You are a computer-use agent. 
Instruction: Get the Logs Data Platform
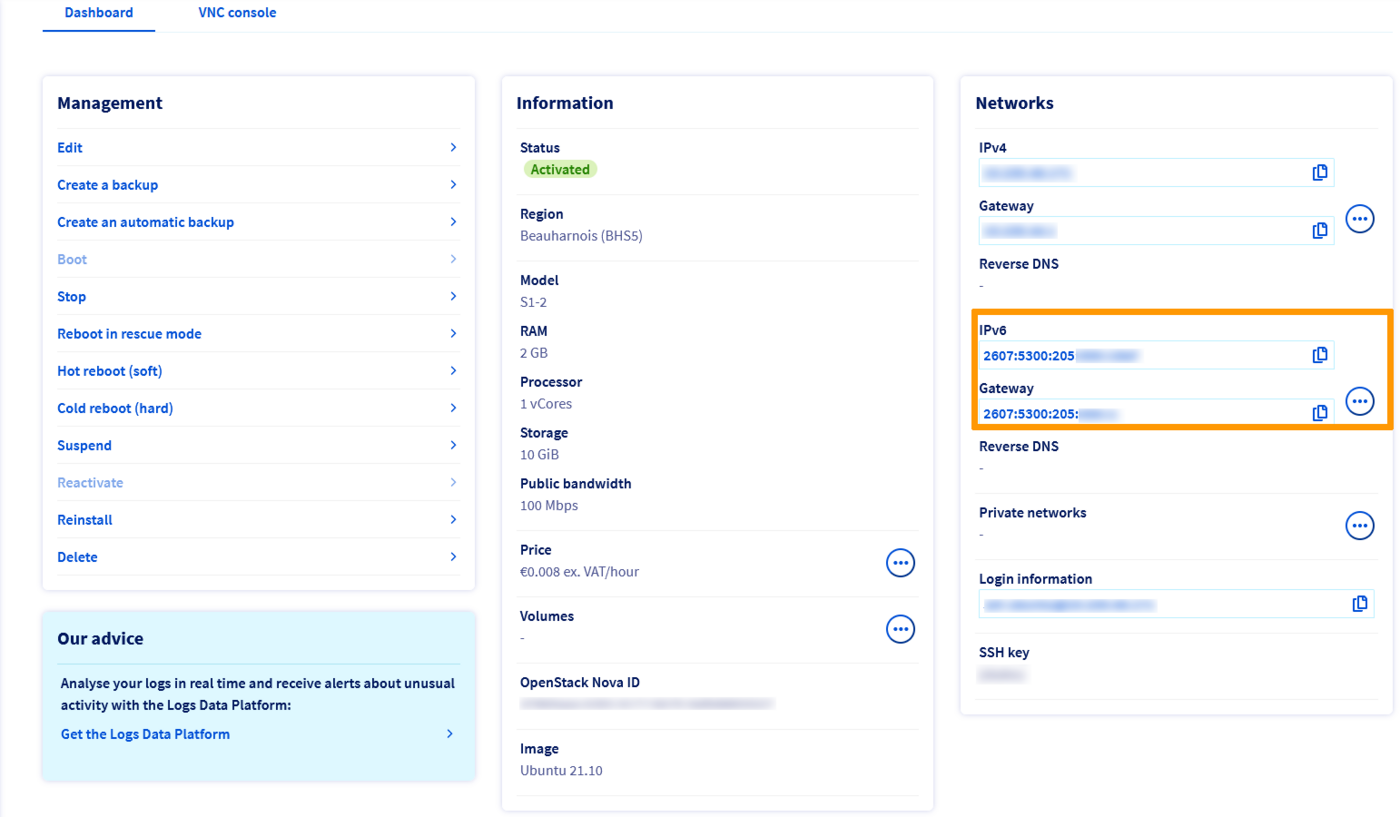point(145,734)
